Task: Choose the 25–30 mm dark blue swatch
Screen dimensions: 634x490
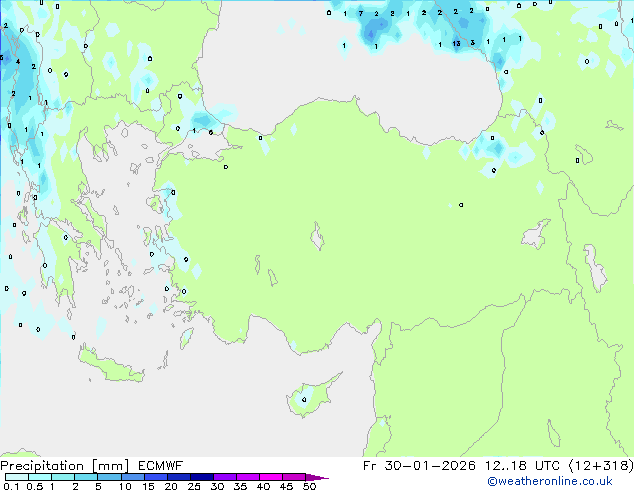Action: tap(202, 477)
